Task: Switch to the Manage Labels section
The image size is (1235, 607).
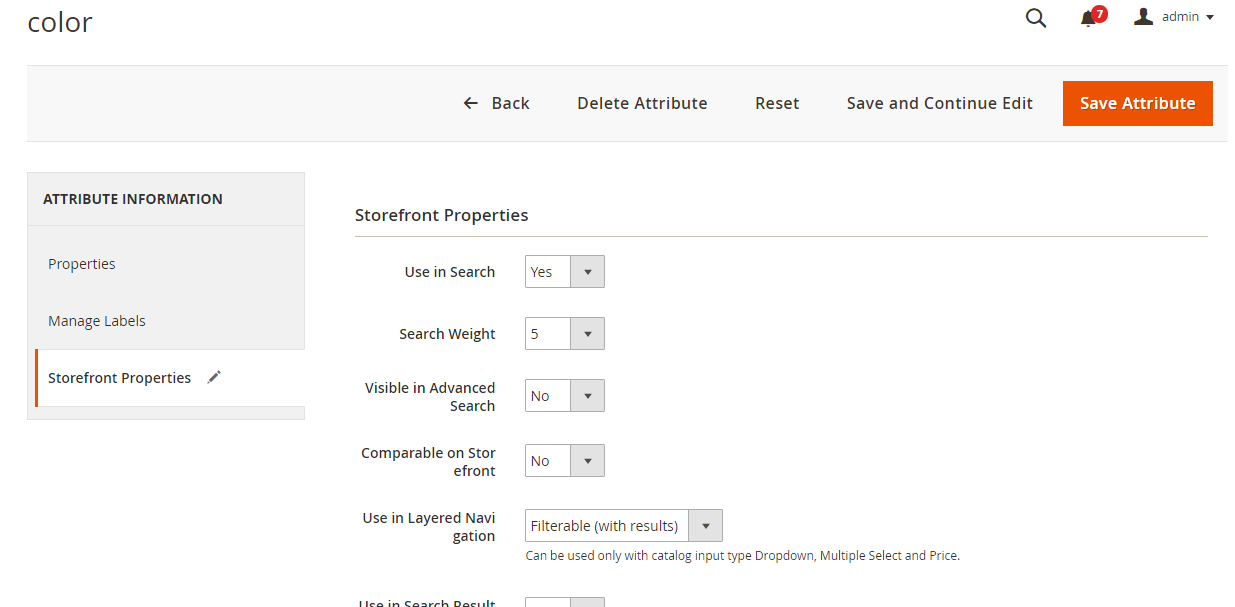Action: pyautogui.click(x=96, y=320)
